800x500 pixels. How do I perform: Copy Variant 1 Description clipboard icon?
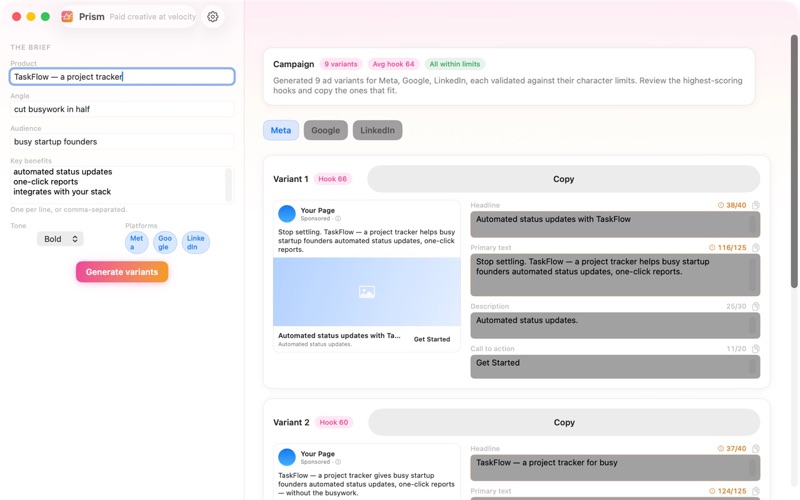click(756, 306)
